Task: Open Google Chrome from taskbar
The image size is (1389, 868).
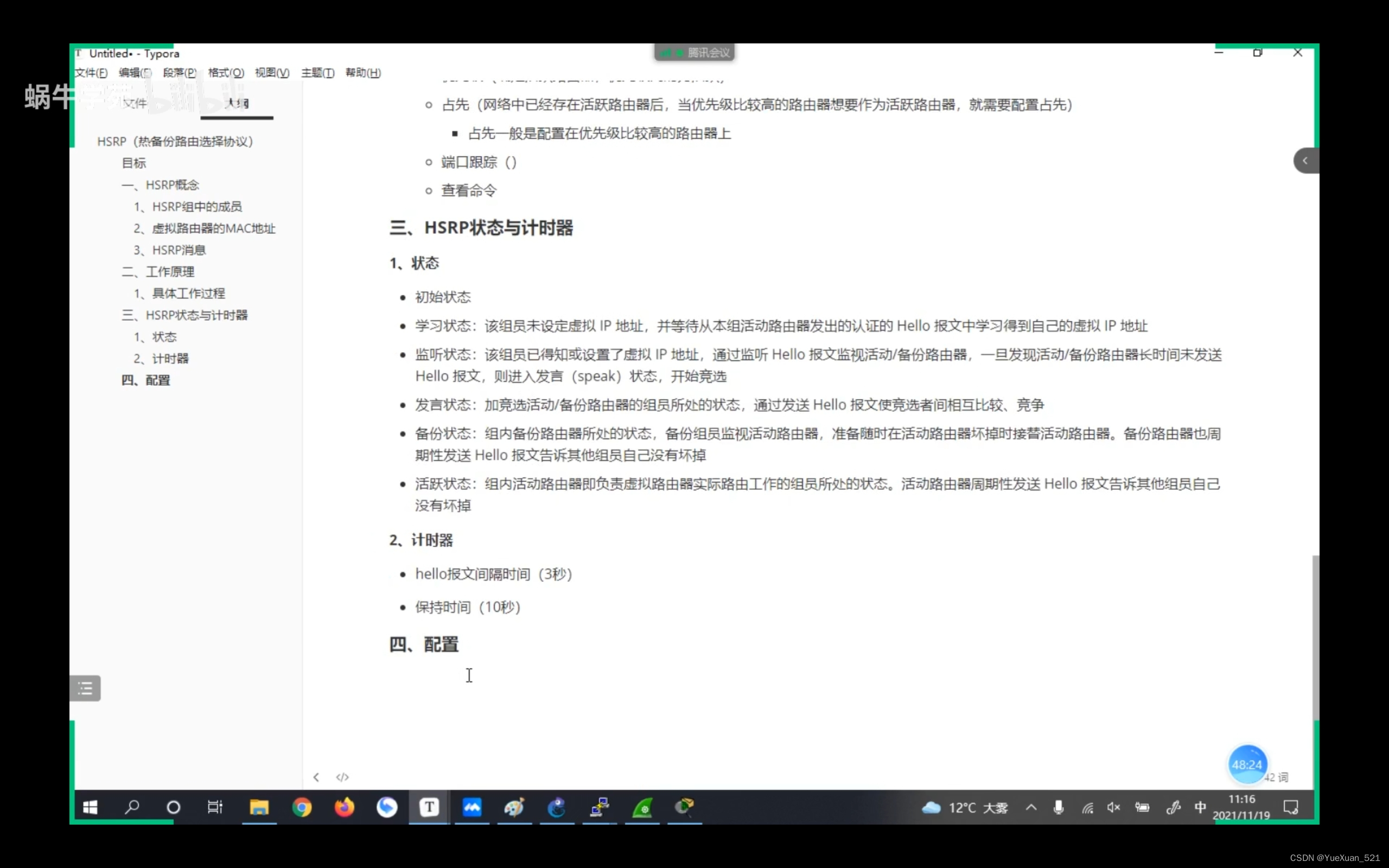Action: point(301,808)
